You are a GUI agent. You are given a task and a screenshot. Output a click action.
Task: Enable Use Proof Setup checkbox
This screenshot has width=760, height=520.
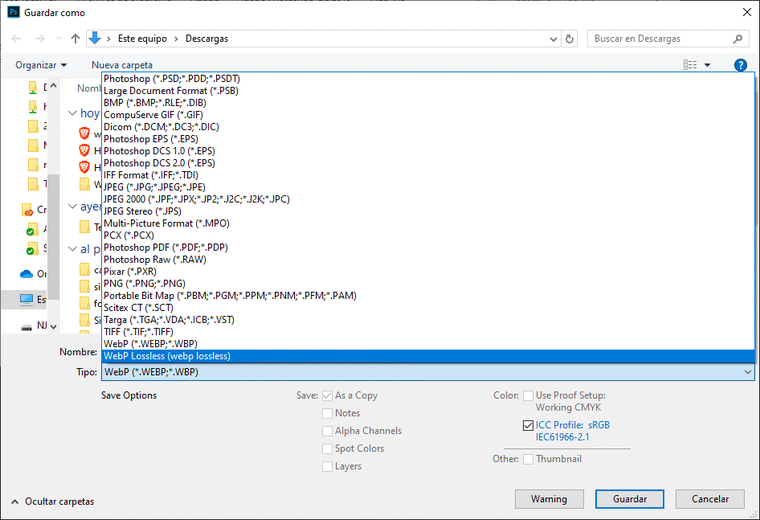point(528,395)
